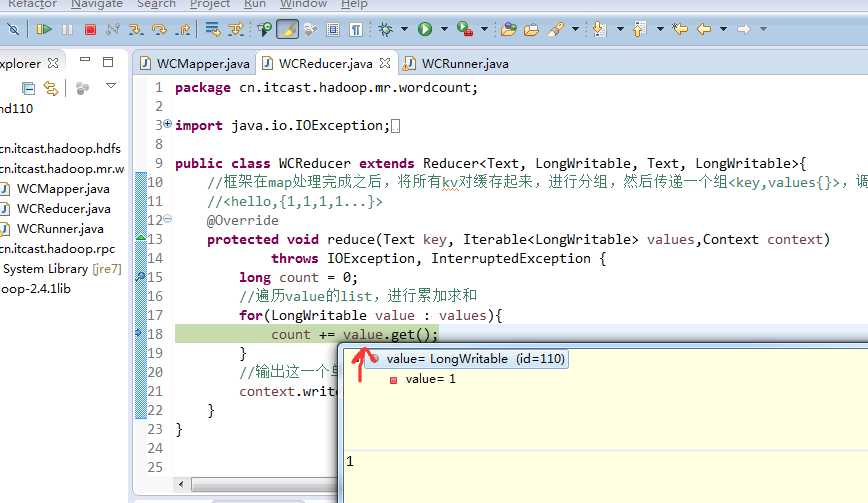Terminate the running program
The width and height of the screenshot is (868, 503).
click(90, 29)
